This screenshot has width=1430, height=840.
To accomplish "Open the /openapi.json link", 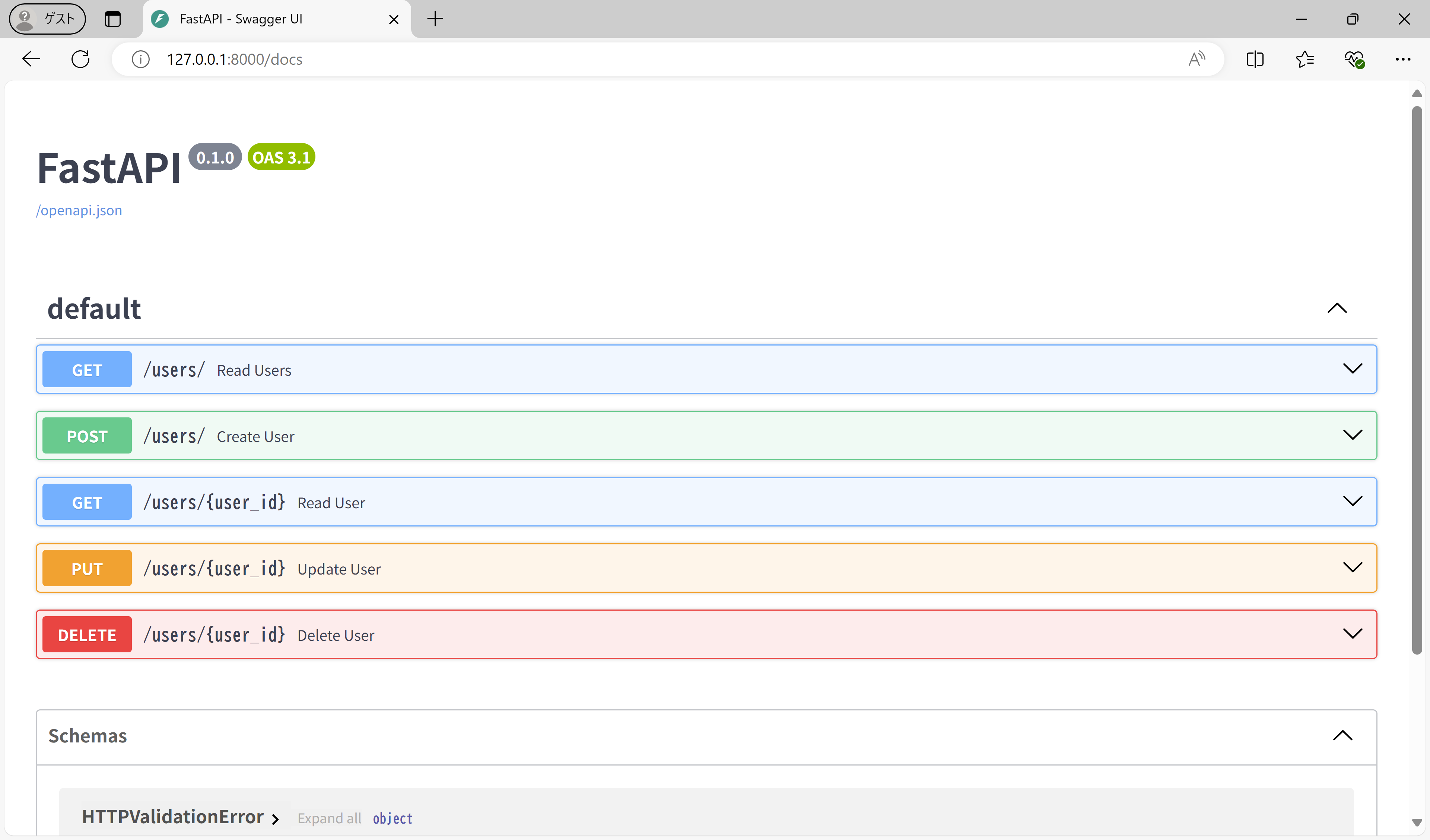I will coord(79,211).
